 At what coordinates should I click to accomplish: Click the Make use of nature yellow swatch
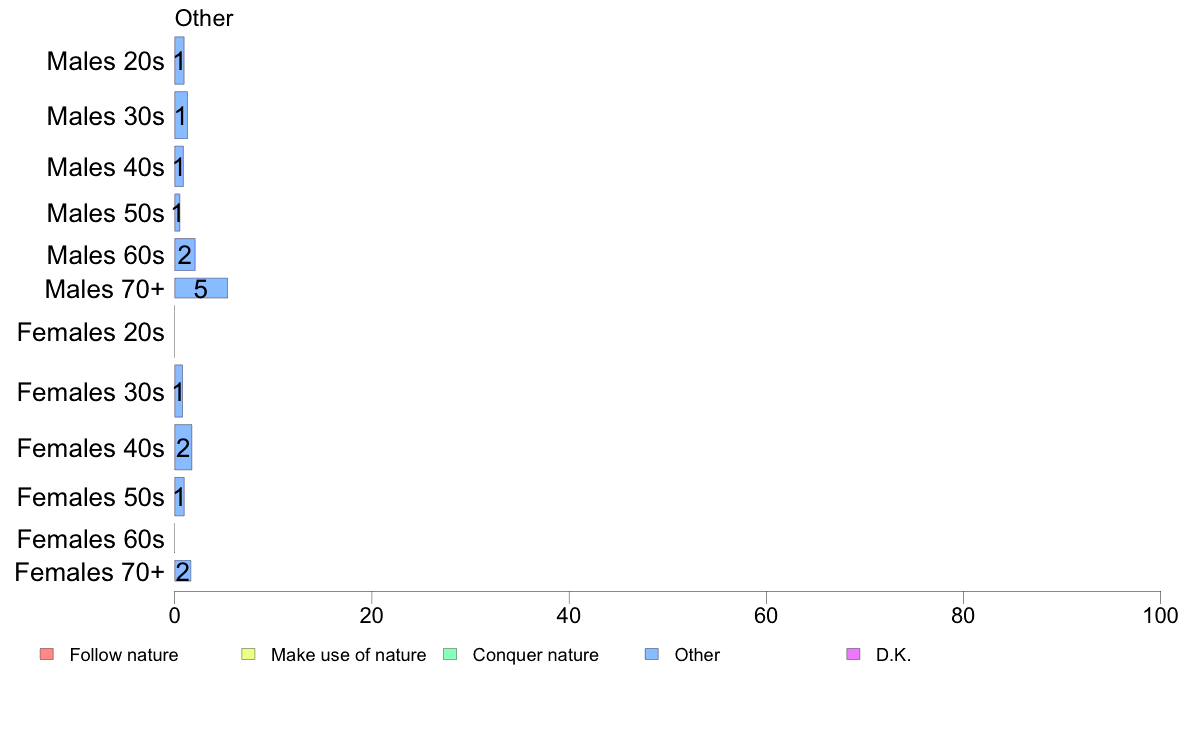coord(249,654)
